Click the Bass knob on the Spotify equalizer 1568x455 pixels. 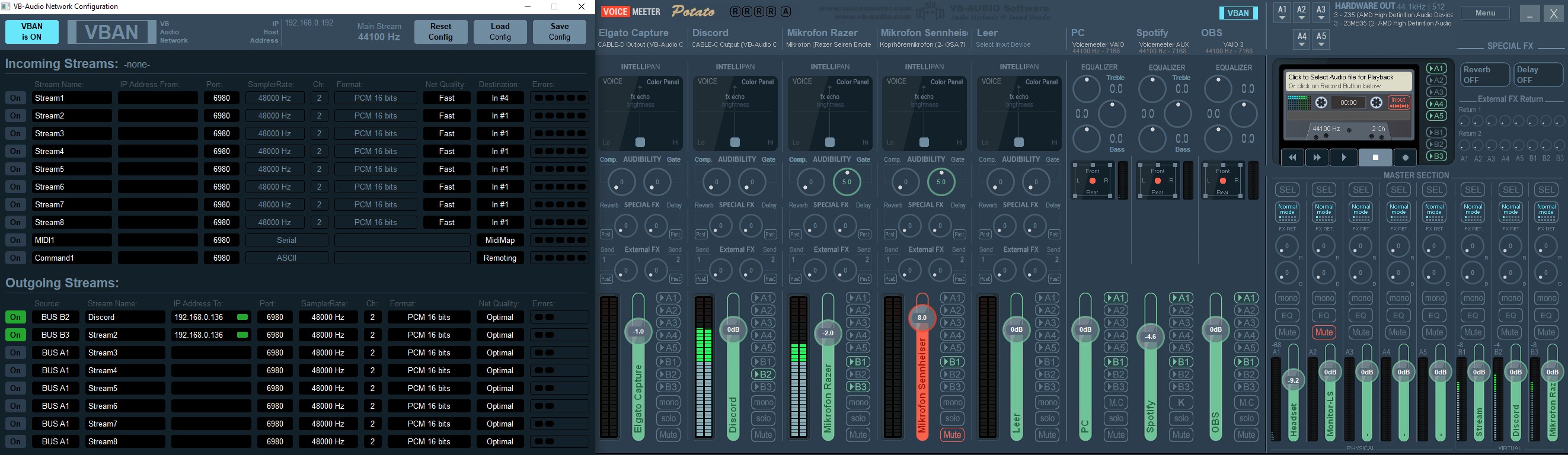tap(1152, 139)
